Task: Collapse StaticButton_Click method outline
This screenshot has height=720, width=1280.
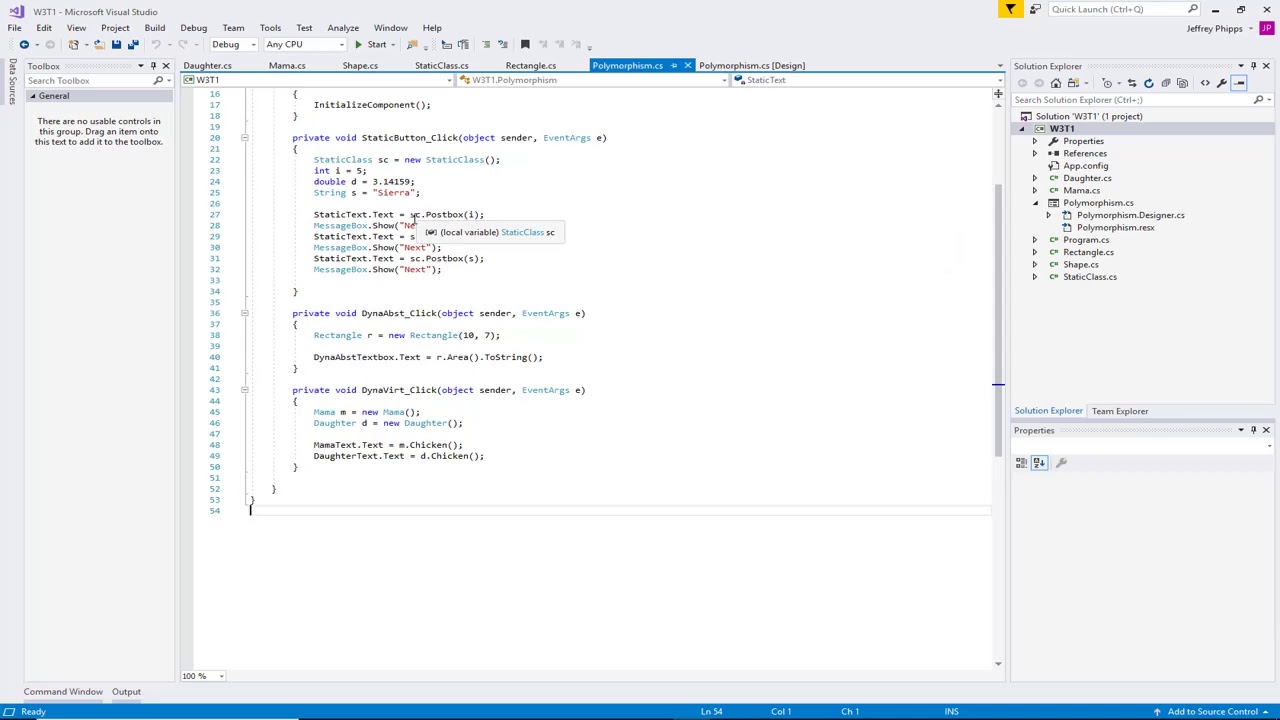Action: 244,138
